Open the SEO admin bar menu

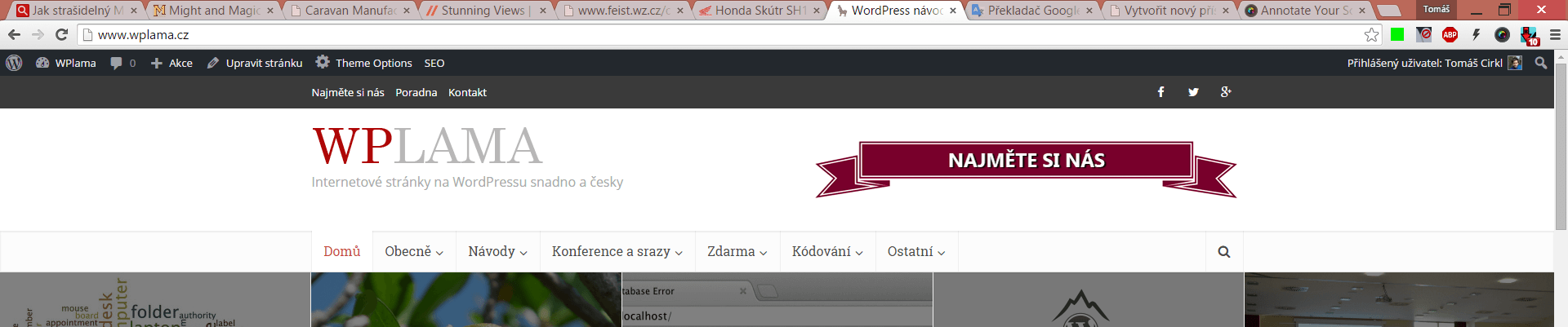tap(434, 63)
